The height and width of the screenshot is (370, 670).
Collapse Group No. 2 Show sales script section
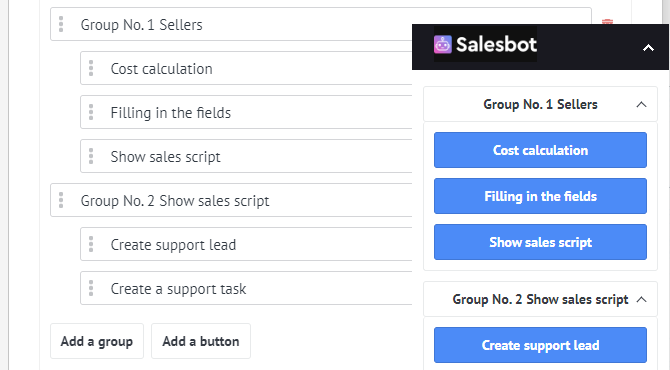pyautogui.click(x=641, y=299)
